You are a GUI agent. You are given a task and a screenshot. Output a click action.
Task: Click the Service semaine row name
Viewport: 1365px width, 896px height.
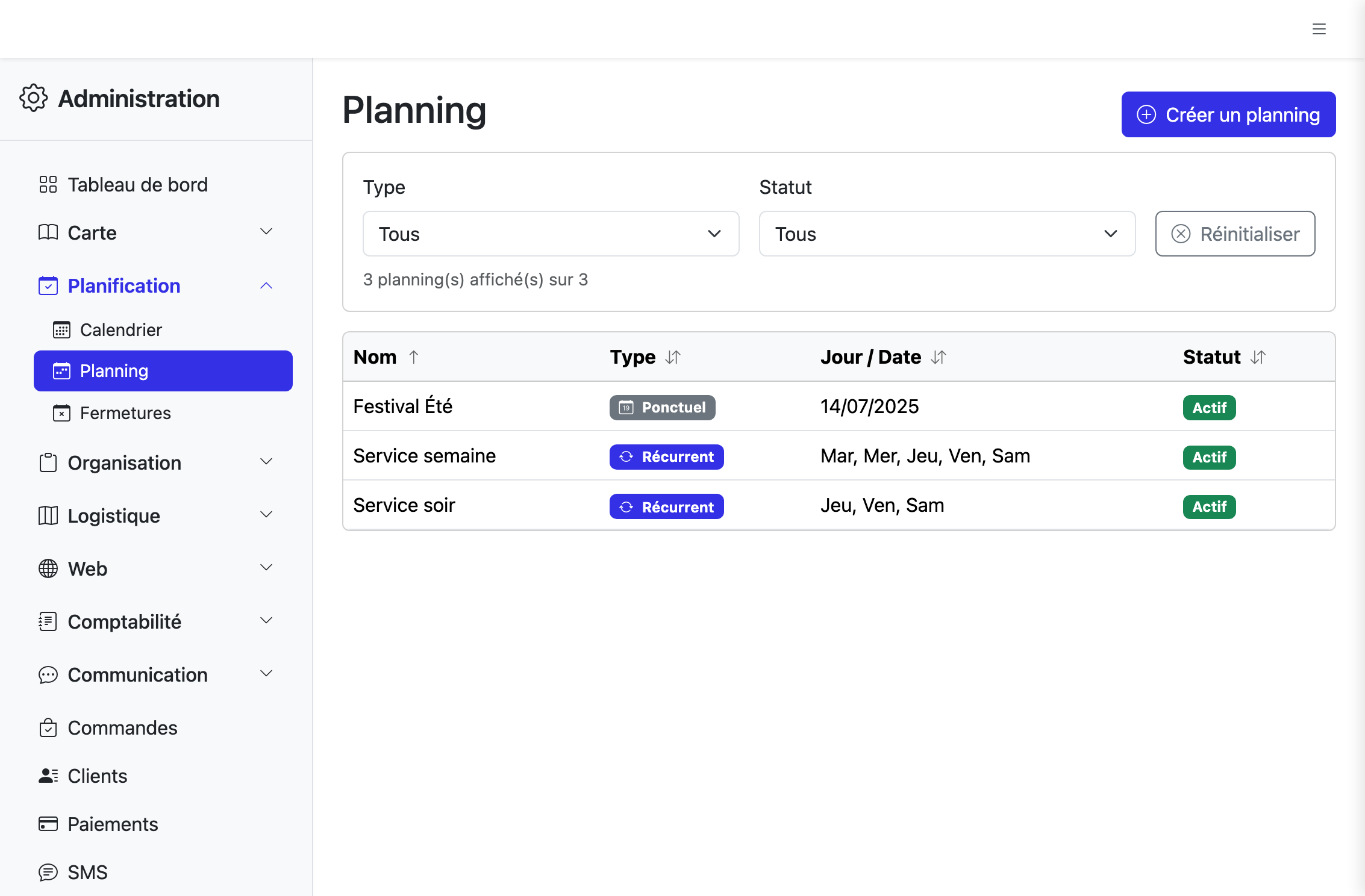[x=425, y=456]
